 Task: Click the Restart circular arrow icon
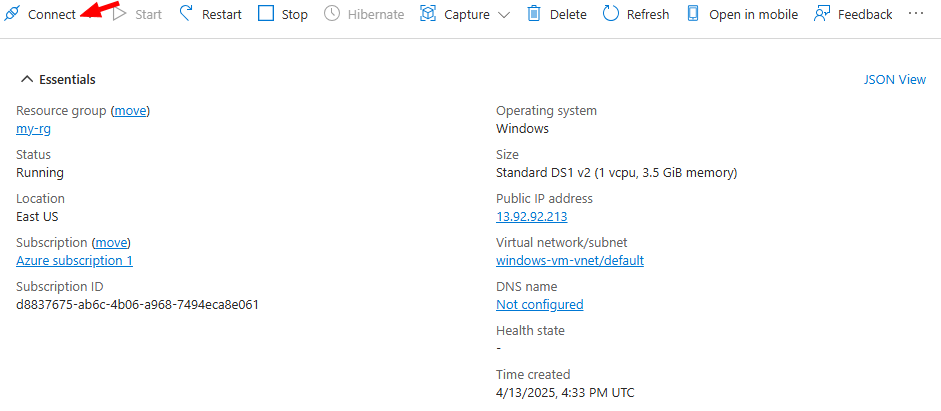pos(187,14)
